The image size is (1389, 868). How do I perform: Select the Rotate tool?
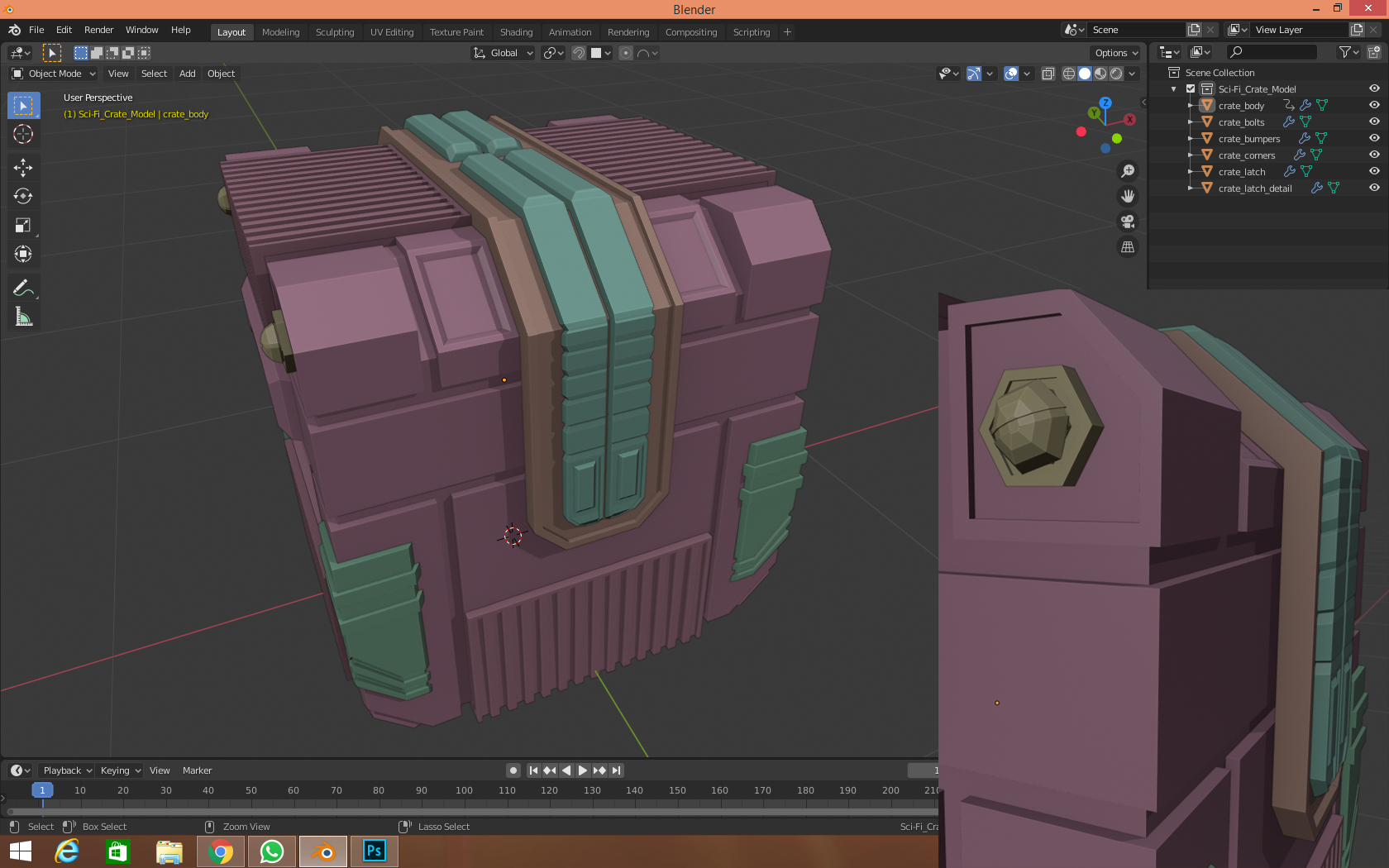click(x=23, y=197)
